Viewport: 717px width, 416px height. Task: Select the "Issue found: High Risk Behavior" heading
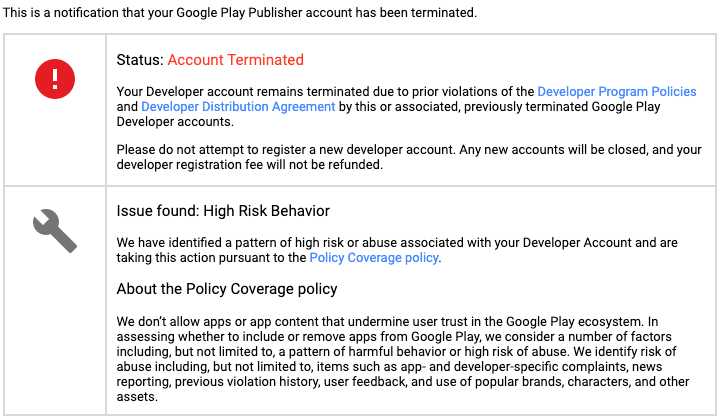(223, 211)
